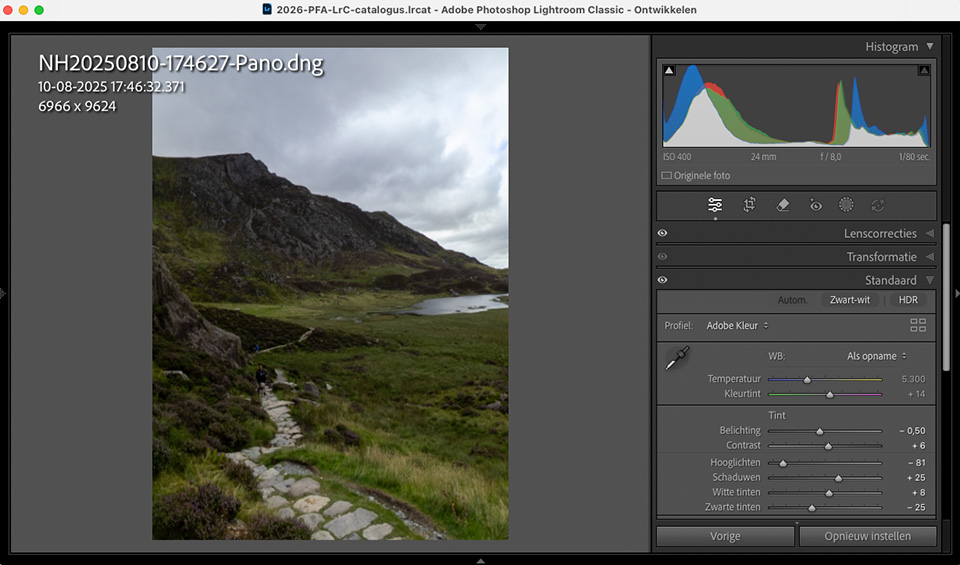Click the Temperatuur value 5.300
Screen dimensions: 960x565
913,379
